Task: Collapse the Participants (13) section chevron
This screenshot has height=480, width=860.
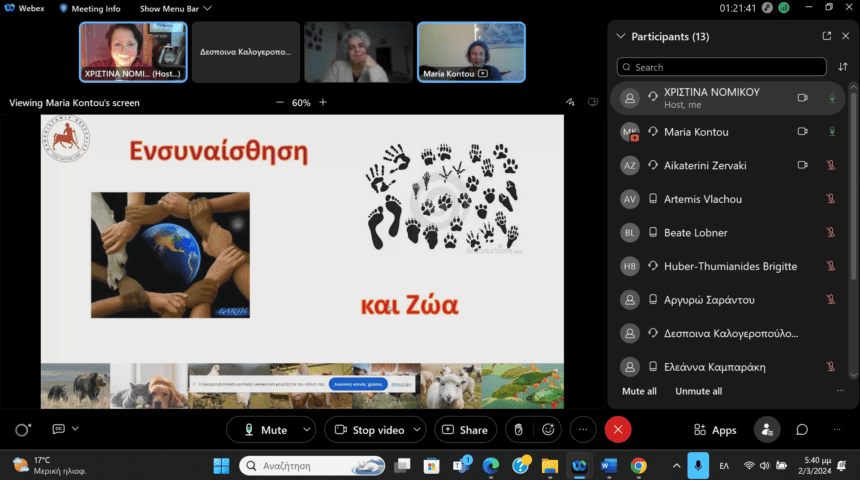Action: (x=620, y=36)
